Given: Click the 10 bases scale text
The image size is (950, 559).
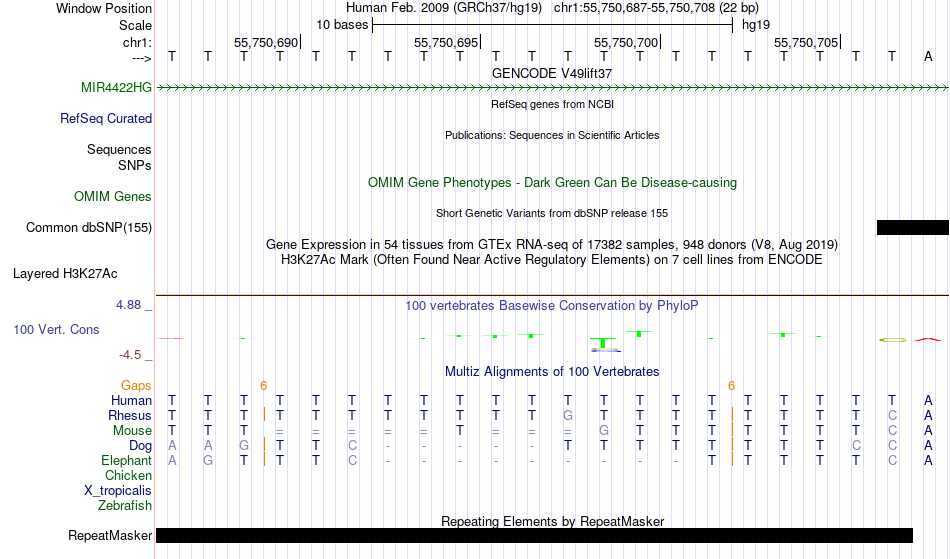Looking at the screenshot, I should coord(342,25).
